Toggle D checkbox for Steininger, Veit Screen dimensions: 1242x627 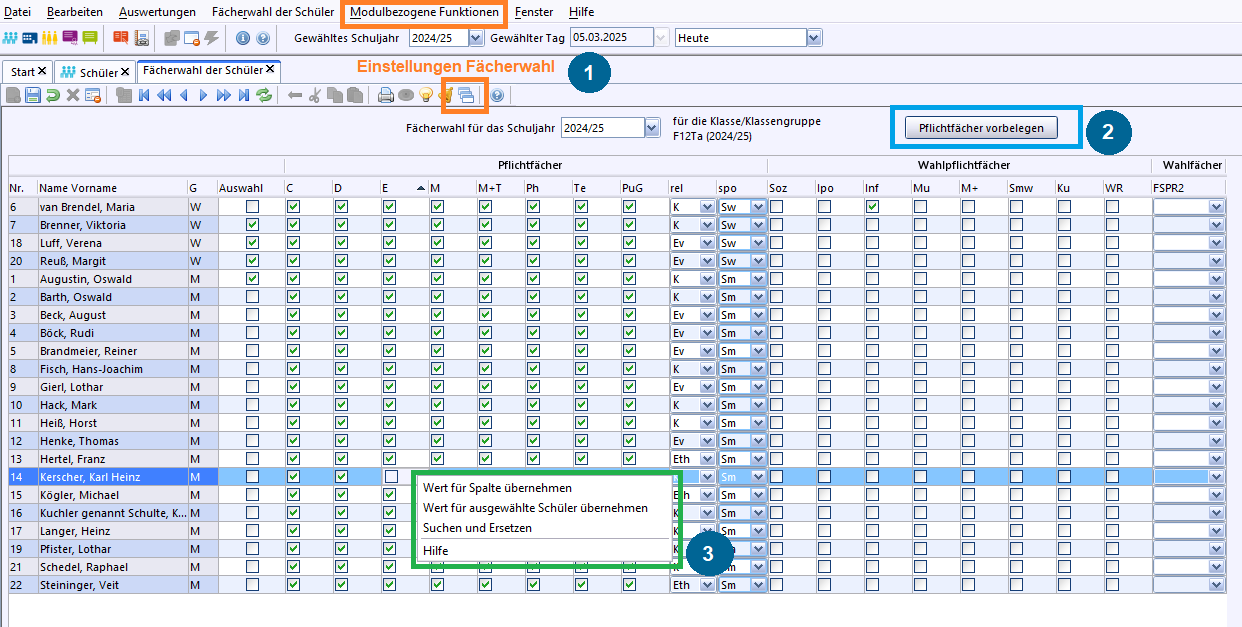[340, 584]
